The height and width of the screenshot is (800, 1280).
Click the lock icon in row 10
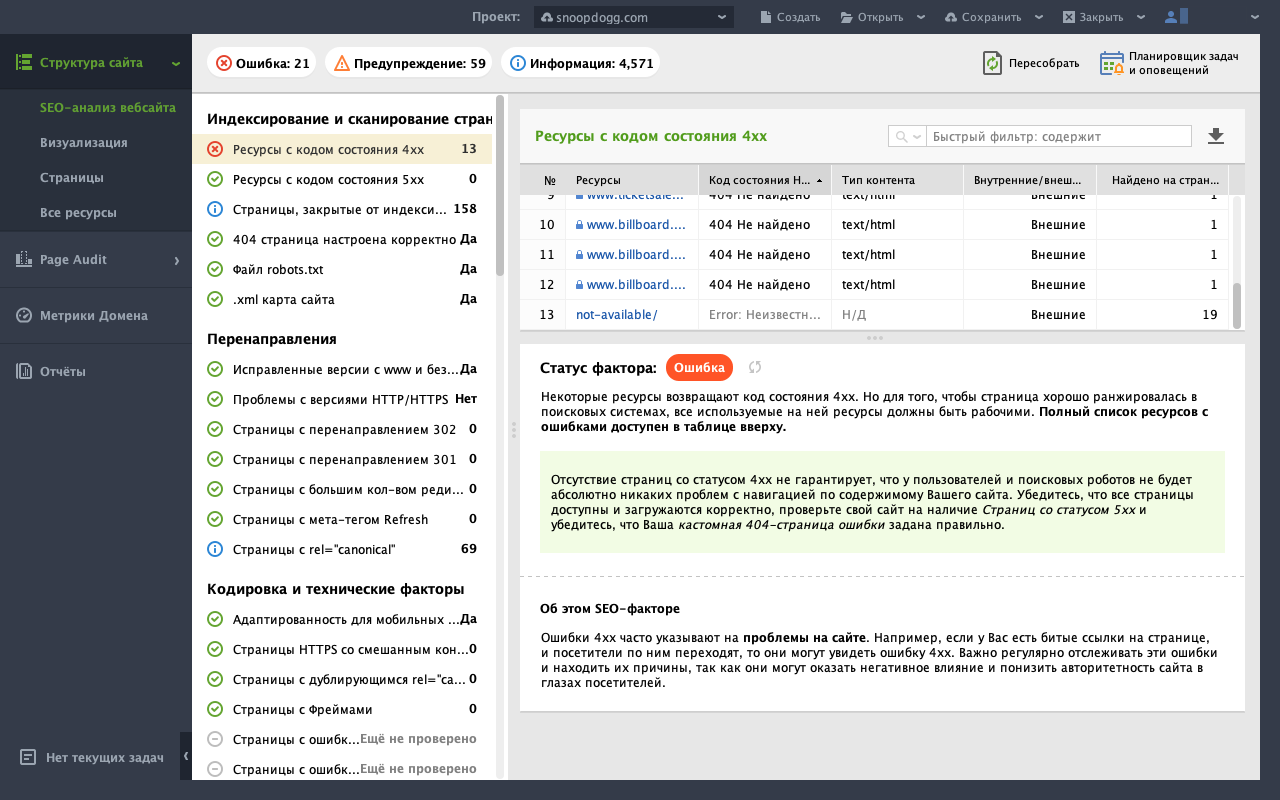(579, 225)
